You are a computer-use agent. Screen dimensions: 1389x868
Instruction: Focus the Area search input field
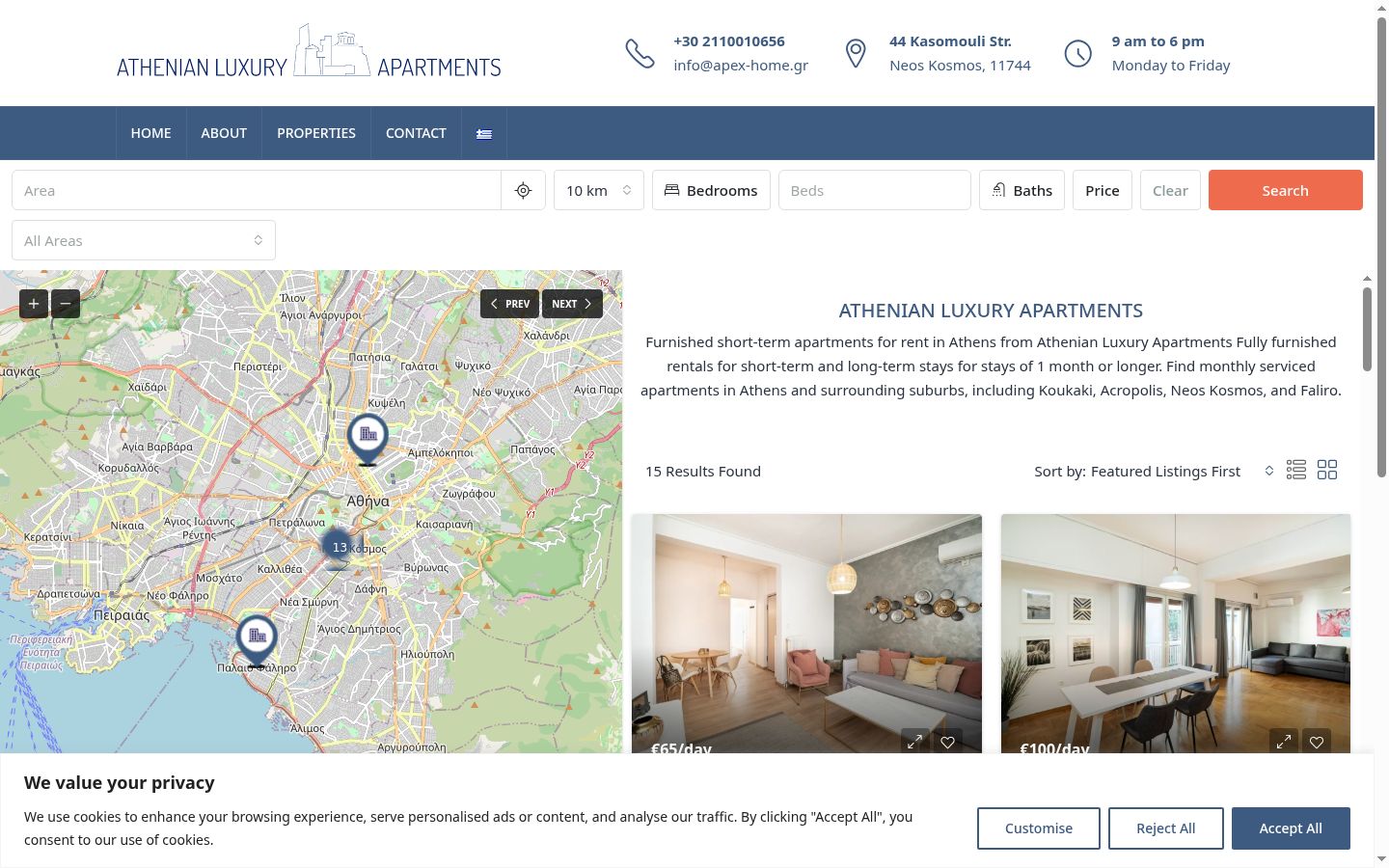(x=257, y=191)
